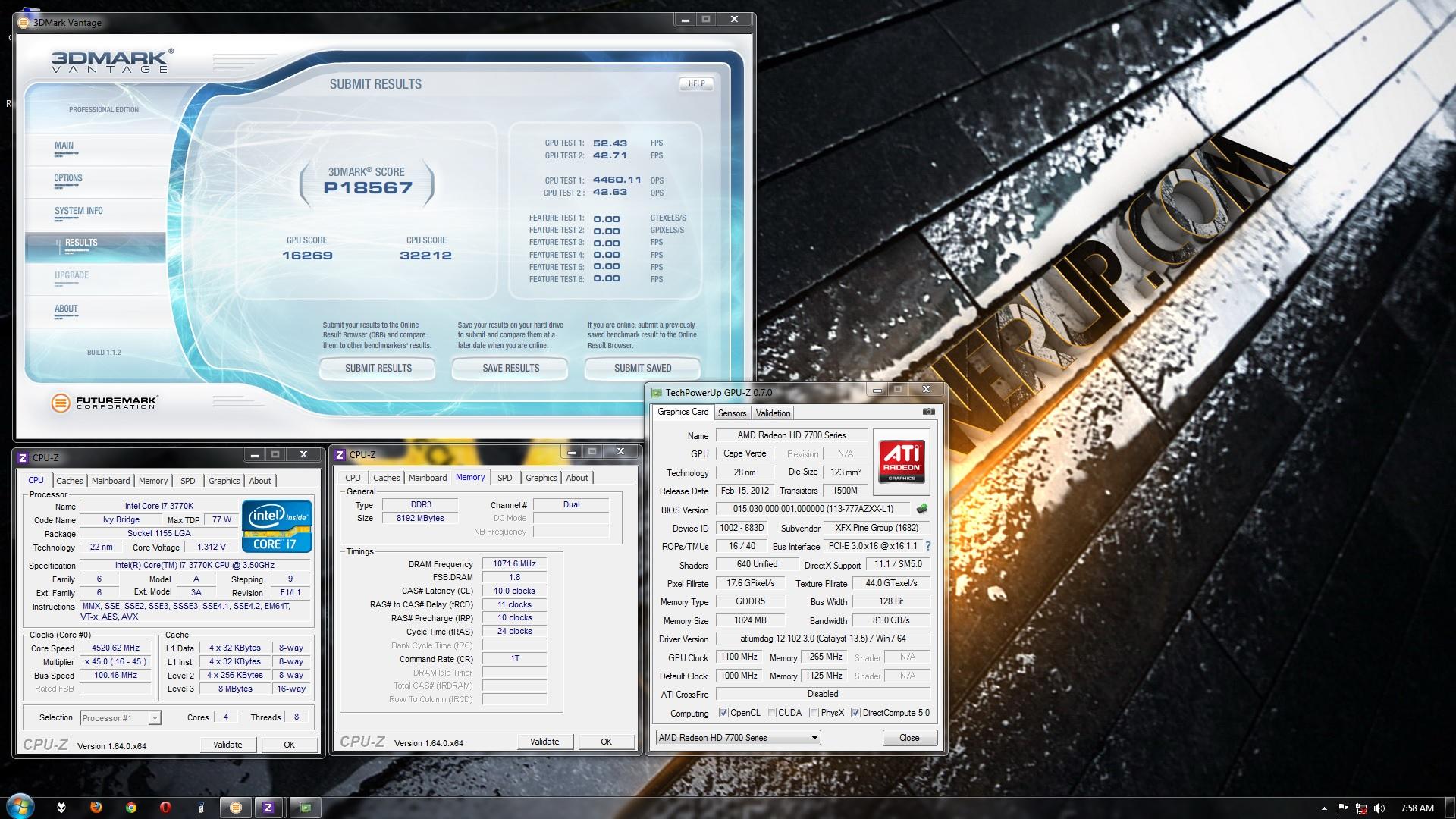Show hidden system tray icons
The image size is (1456, 819).
click(x=1324, y=808)
